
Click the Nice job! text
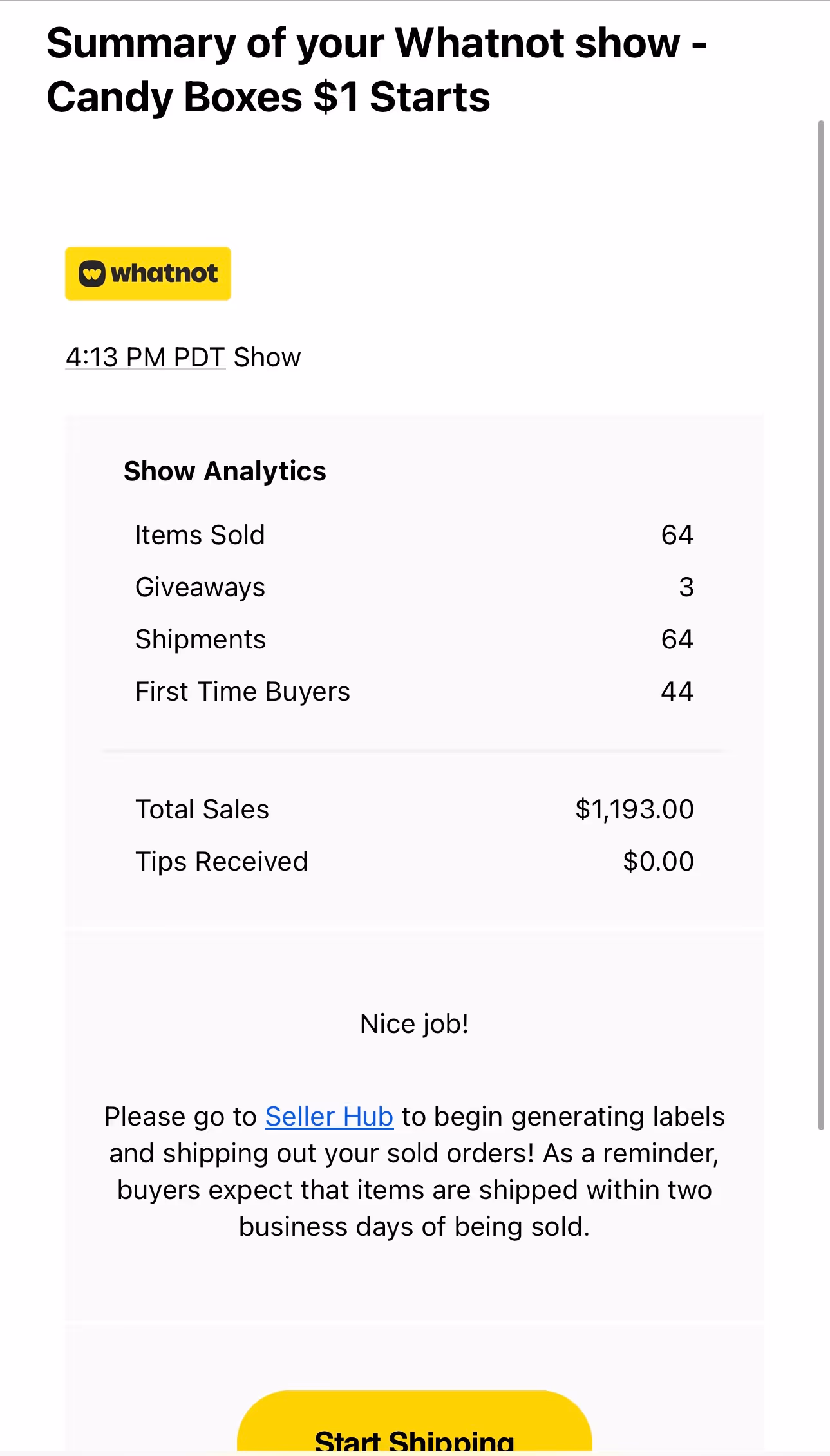coord(414,1024)
